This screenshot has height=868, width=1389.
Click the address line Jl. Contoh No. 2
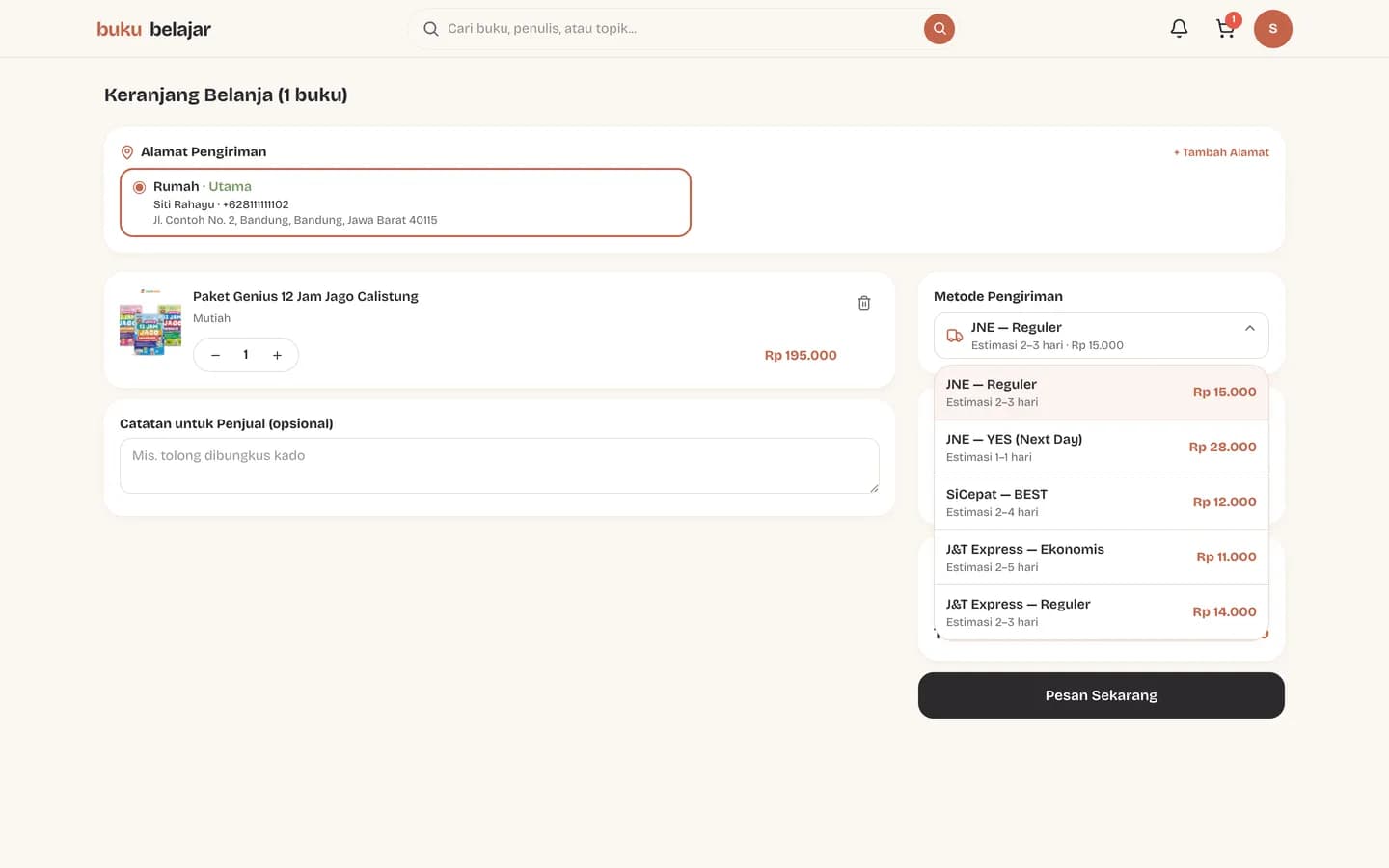[x=295, y=220]
